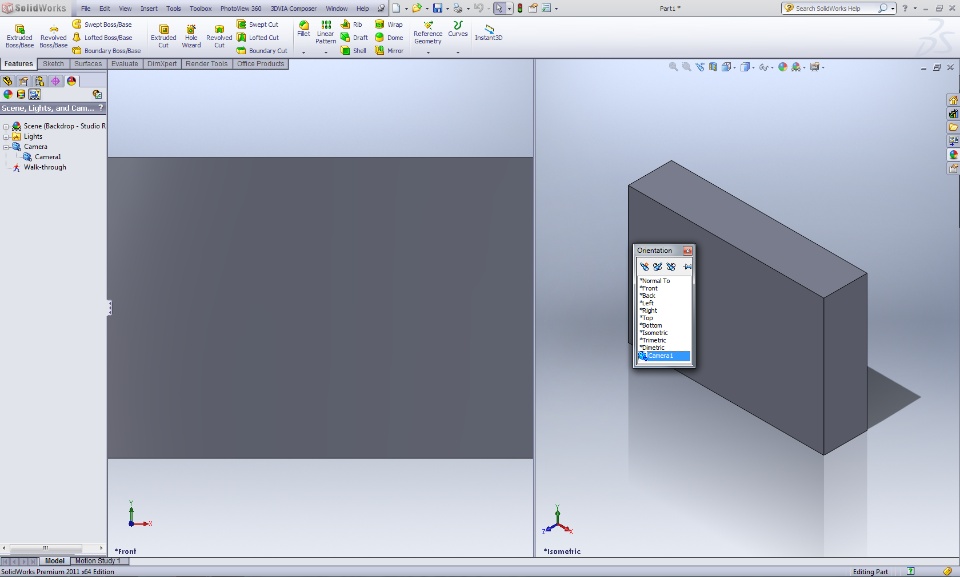Switch to the Office Products tab
The image size is (960, 577).
pyautogui.click(x=261, y=64)
